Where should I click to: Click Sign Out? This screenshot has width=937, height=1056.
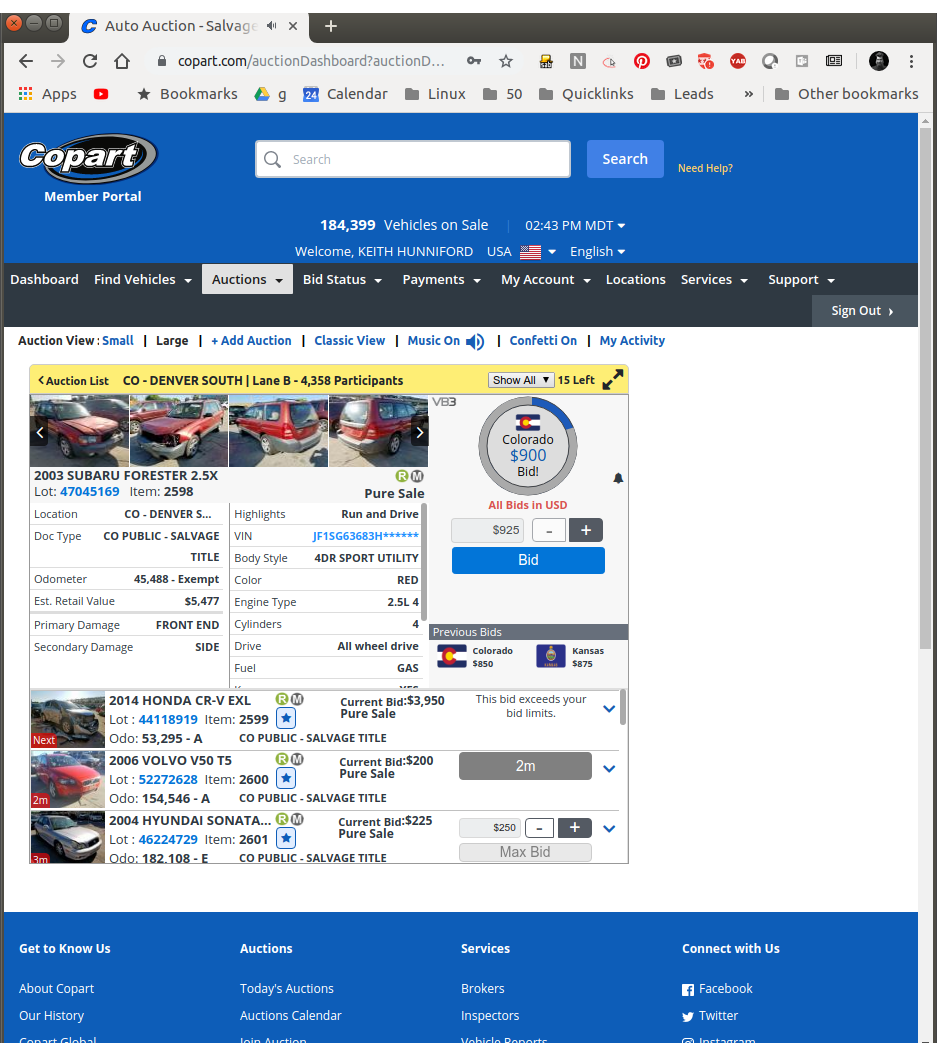864,310
